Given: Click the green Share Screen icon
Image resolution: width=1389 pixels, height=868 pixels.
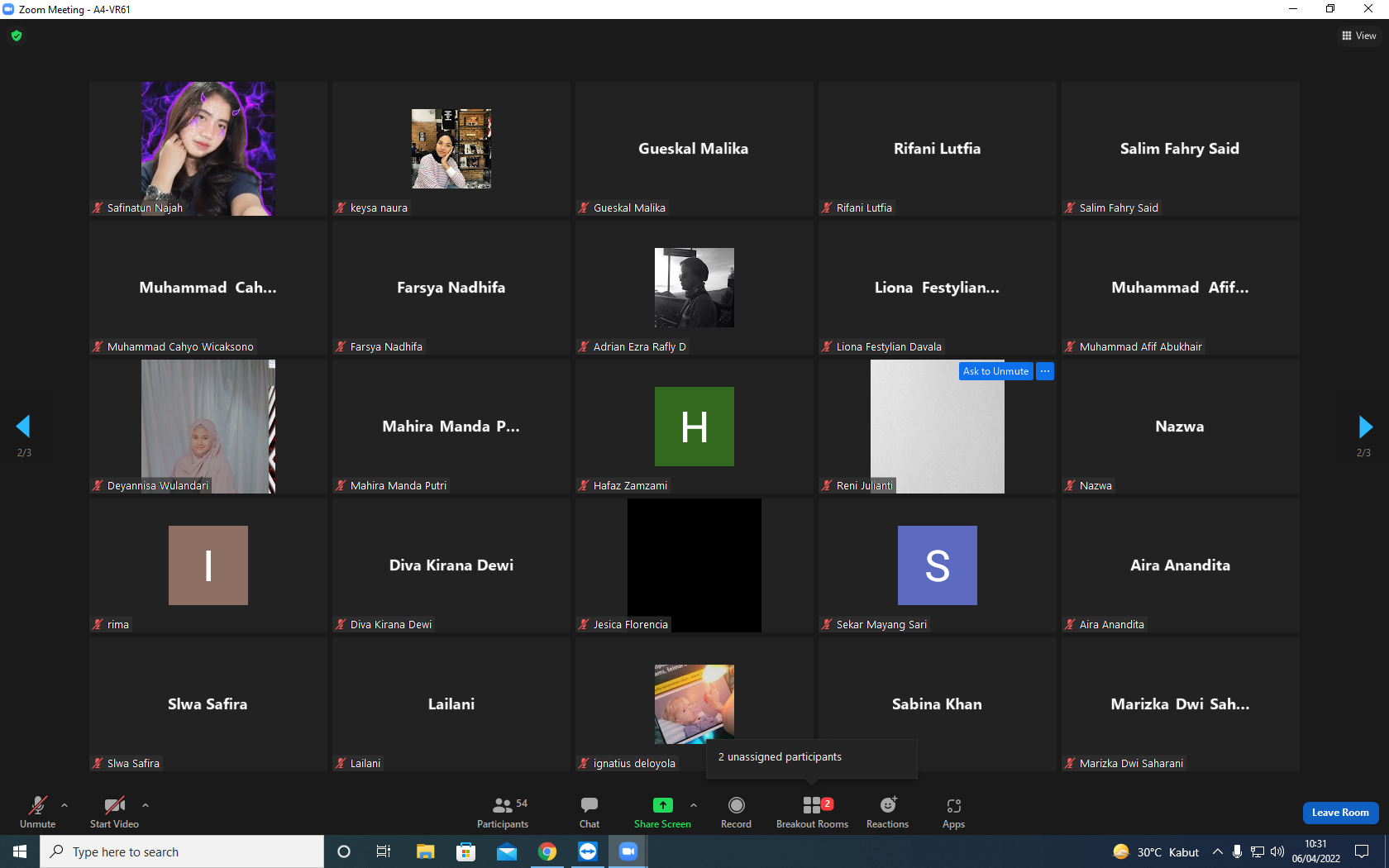Looking at the screenshot, I should (662, 805).
